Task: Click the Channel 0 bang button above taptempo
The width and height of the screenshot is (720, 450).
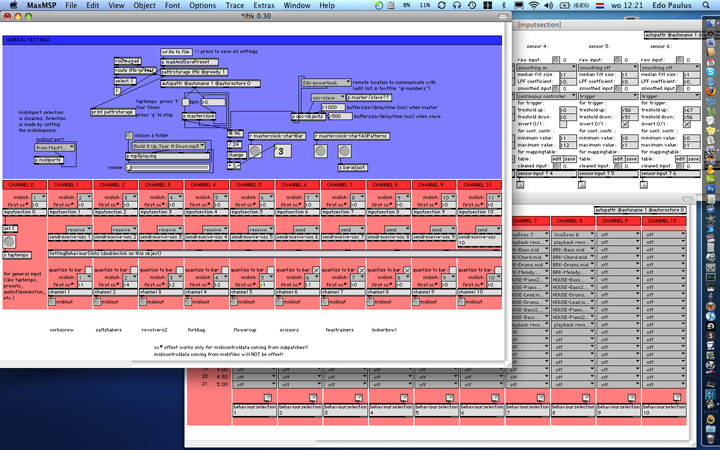Action: [9, 242]
